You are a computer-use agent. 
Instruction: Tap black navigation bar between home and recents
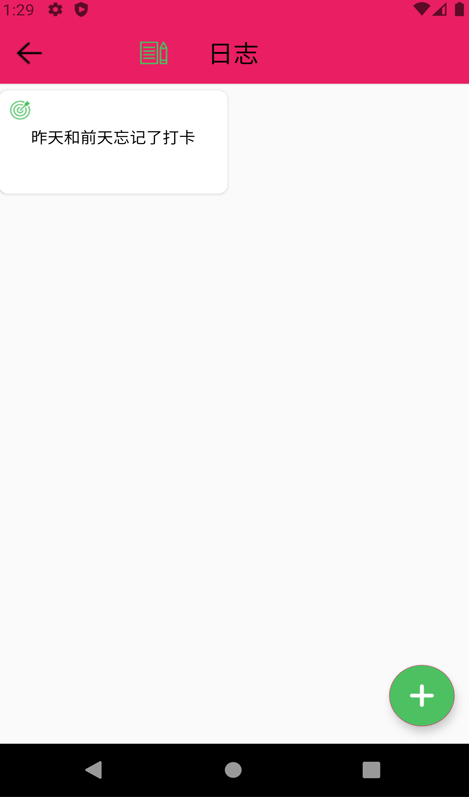tap(302, 770)
